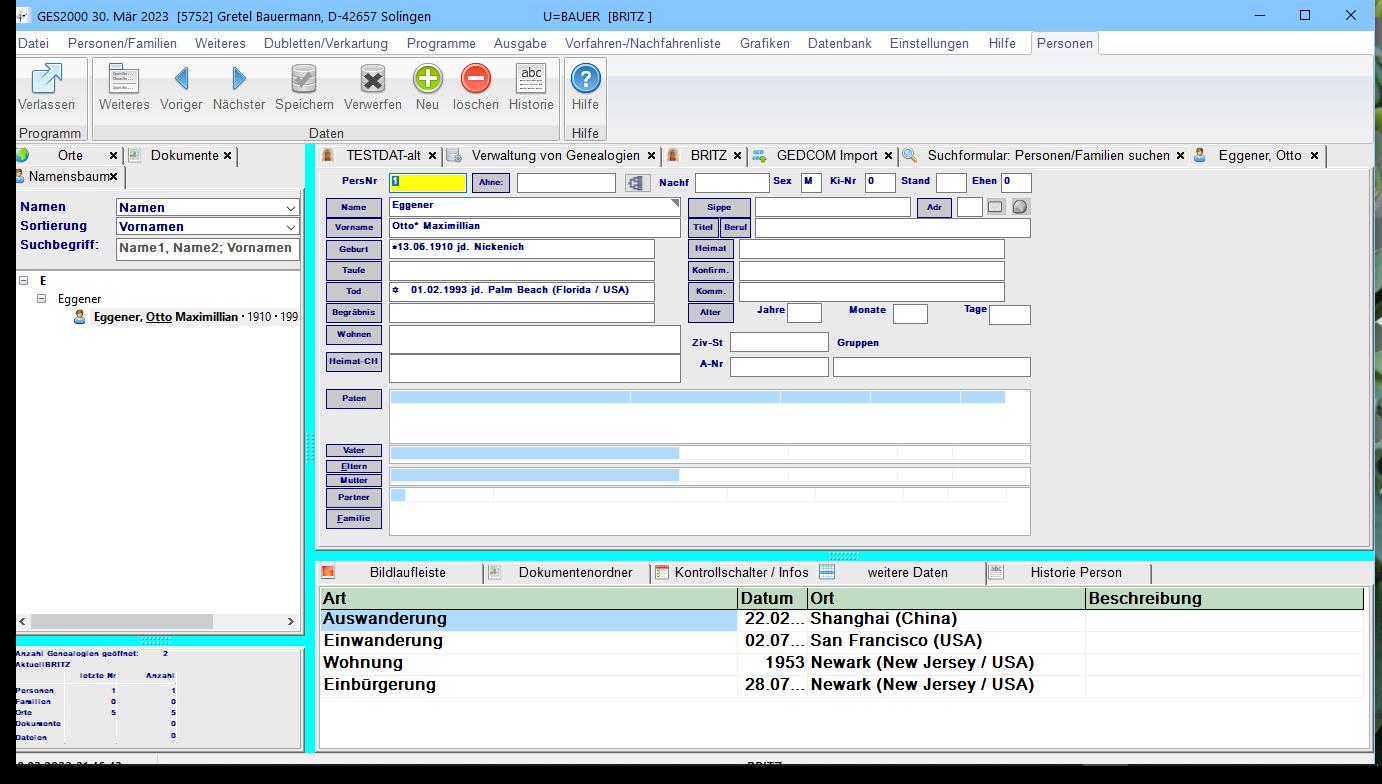Close the Dokumente panel tab

pos(228,156)
